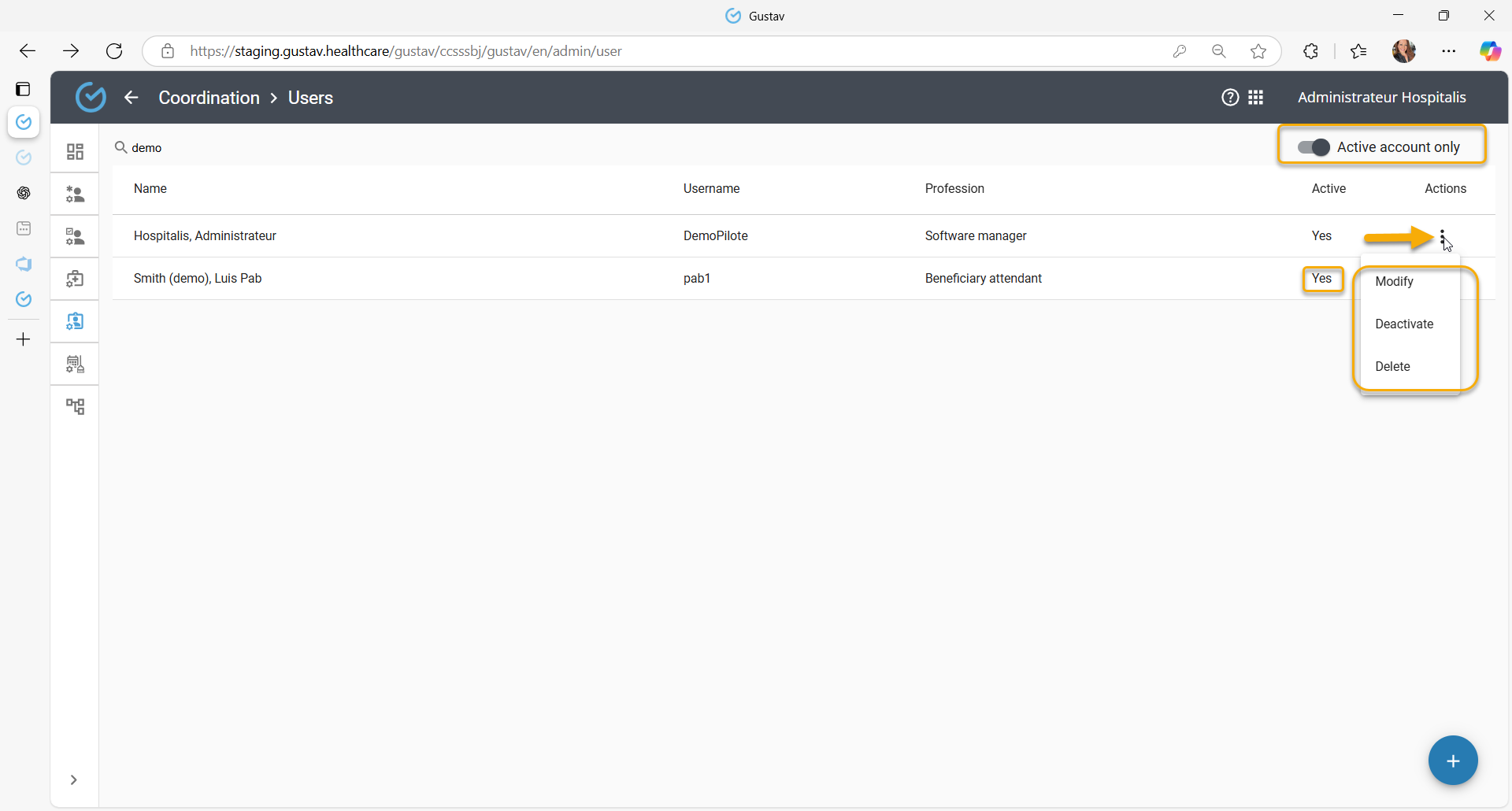The height and width of the screenshot is (811, 1512).
Task: Select Deactivate in the actions menu
Action: 1404,324
